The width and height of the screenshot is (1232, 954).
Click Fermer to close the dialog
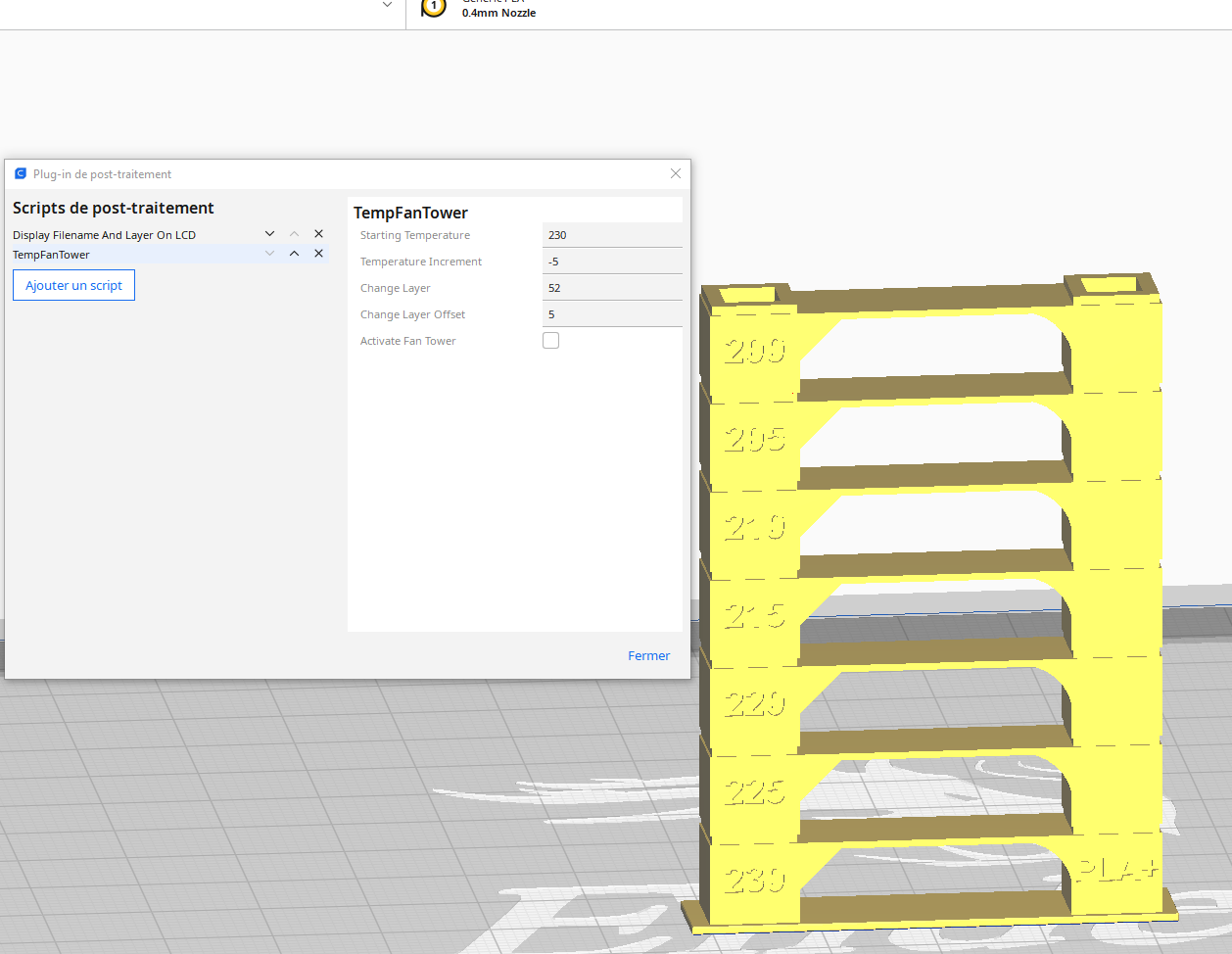point(648,655)
